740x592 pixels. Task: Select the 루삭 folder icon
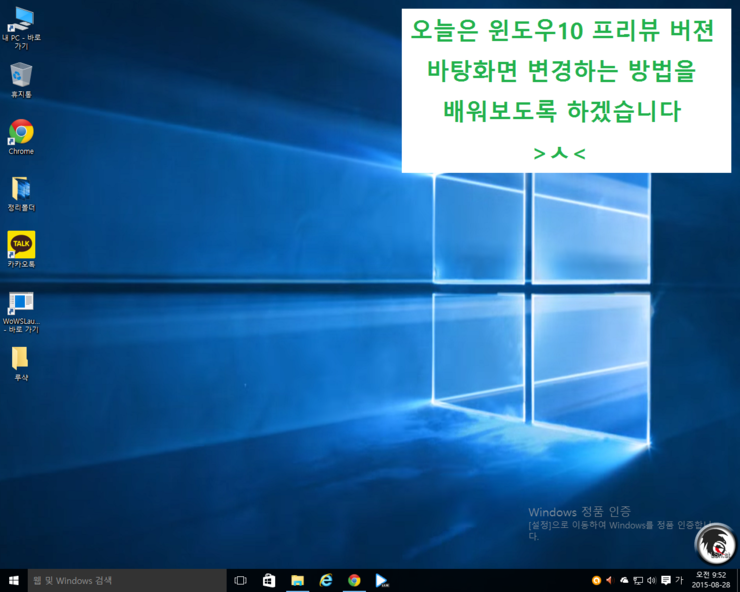[21, 364]
